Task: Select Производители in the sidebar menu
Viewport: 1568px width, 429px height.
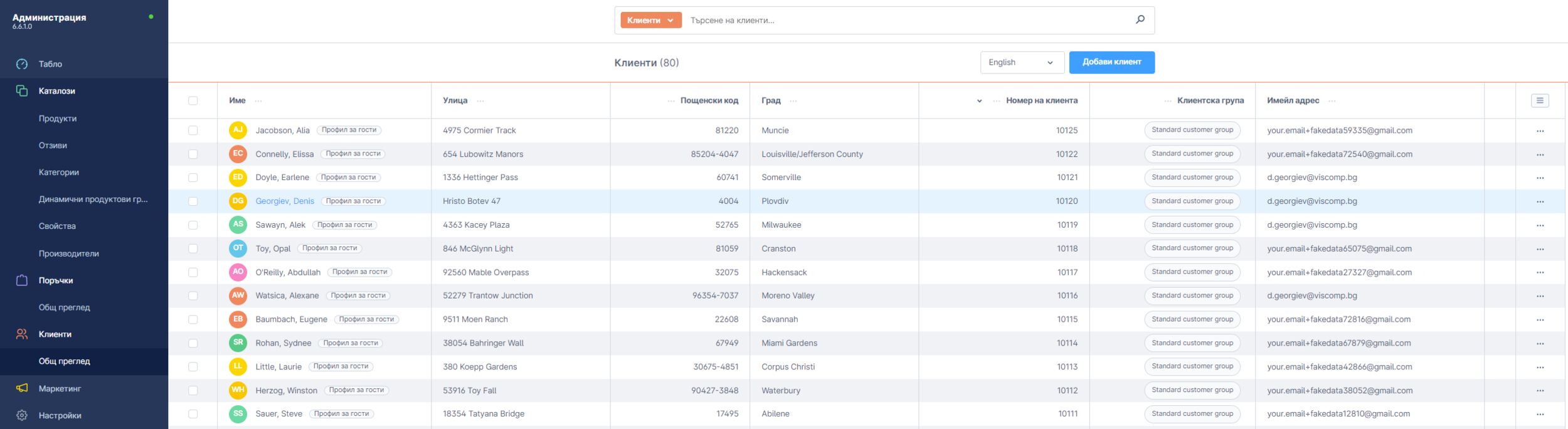Action: tap(69, 253)
